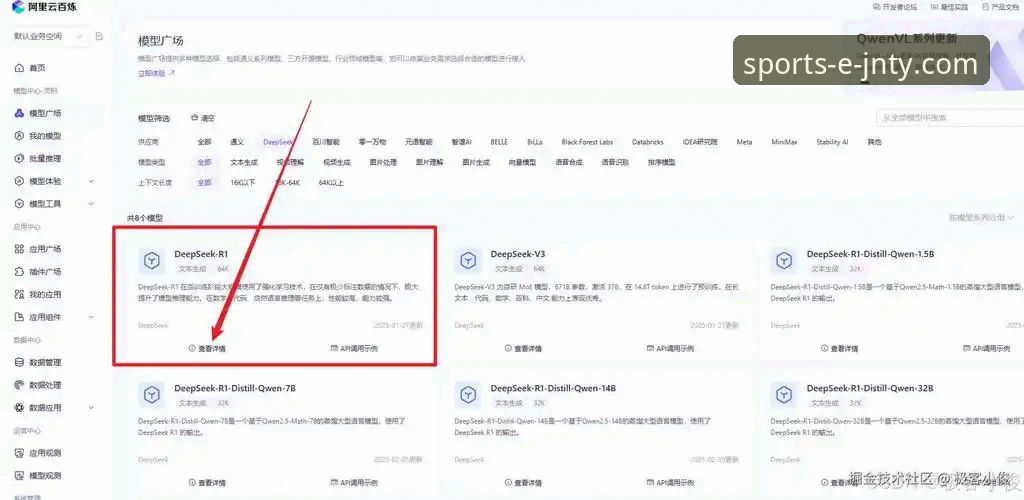Filter suppliers by 百川智能
Viewport: 1024px width, 500px height.
coord(326,142)
